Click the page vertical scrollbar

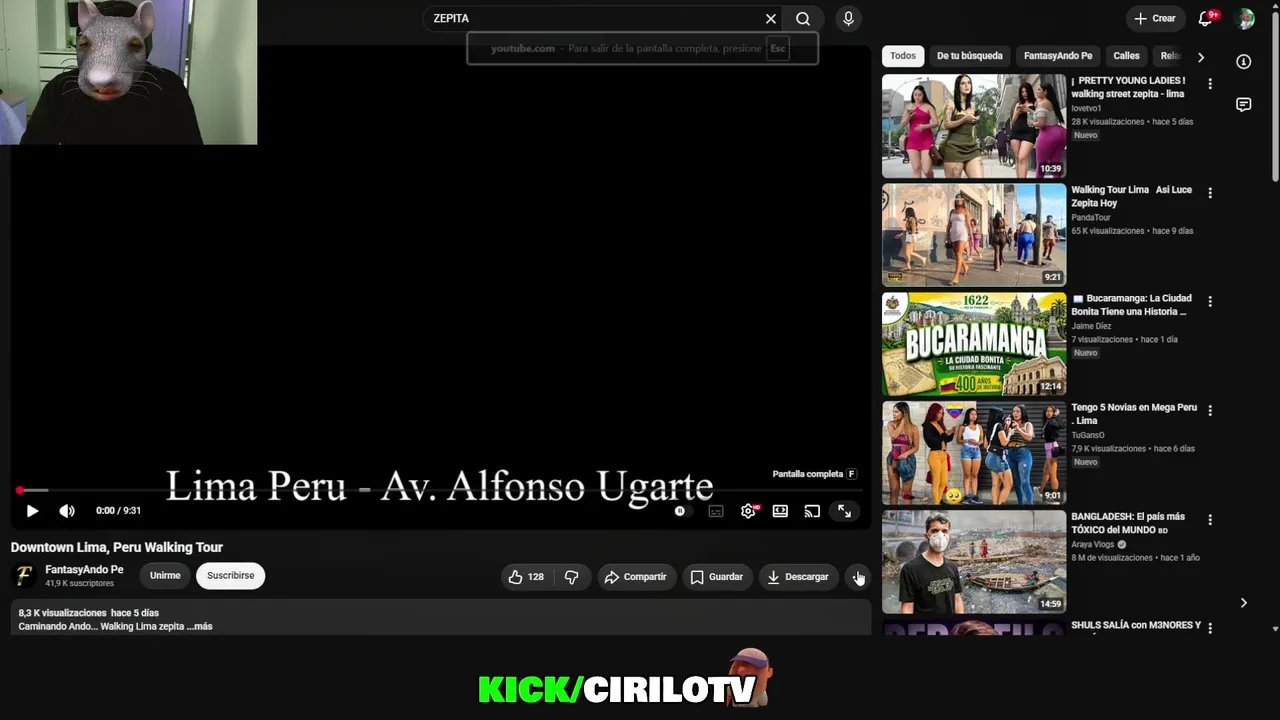coord(1275,95)
